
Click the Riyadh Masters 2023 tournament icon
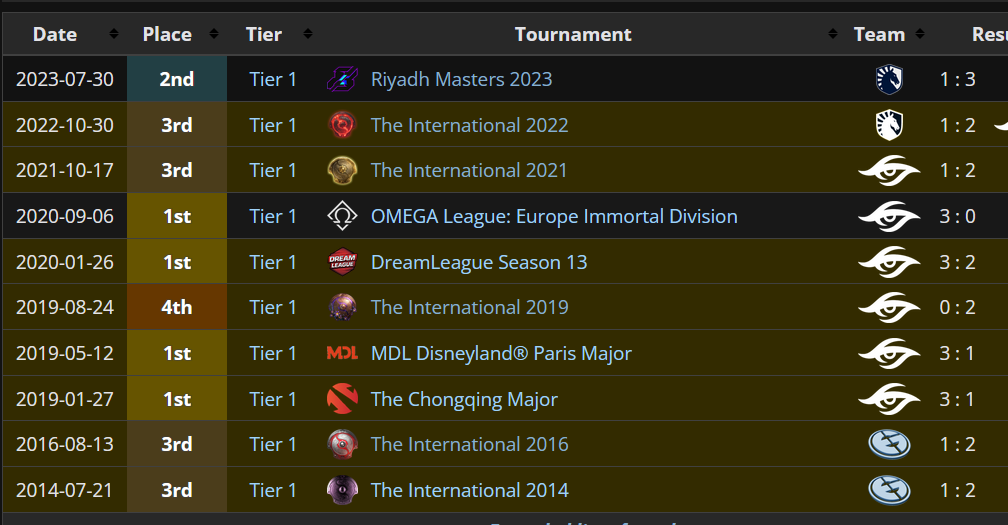click(x=342, y=79)
